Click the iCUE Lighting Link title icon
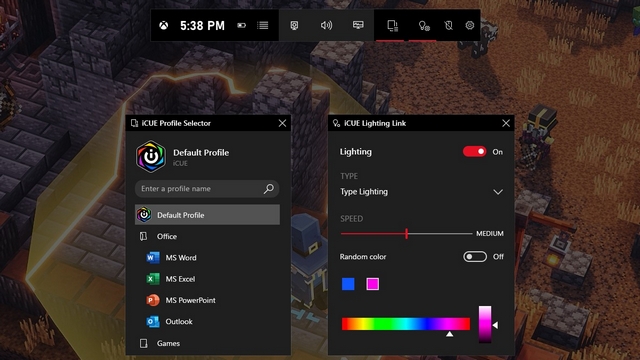Screen dimensions: 640x360 (x=336, y=123)
